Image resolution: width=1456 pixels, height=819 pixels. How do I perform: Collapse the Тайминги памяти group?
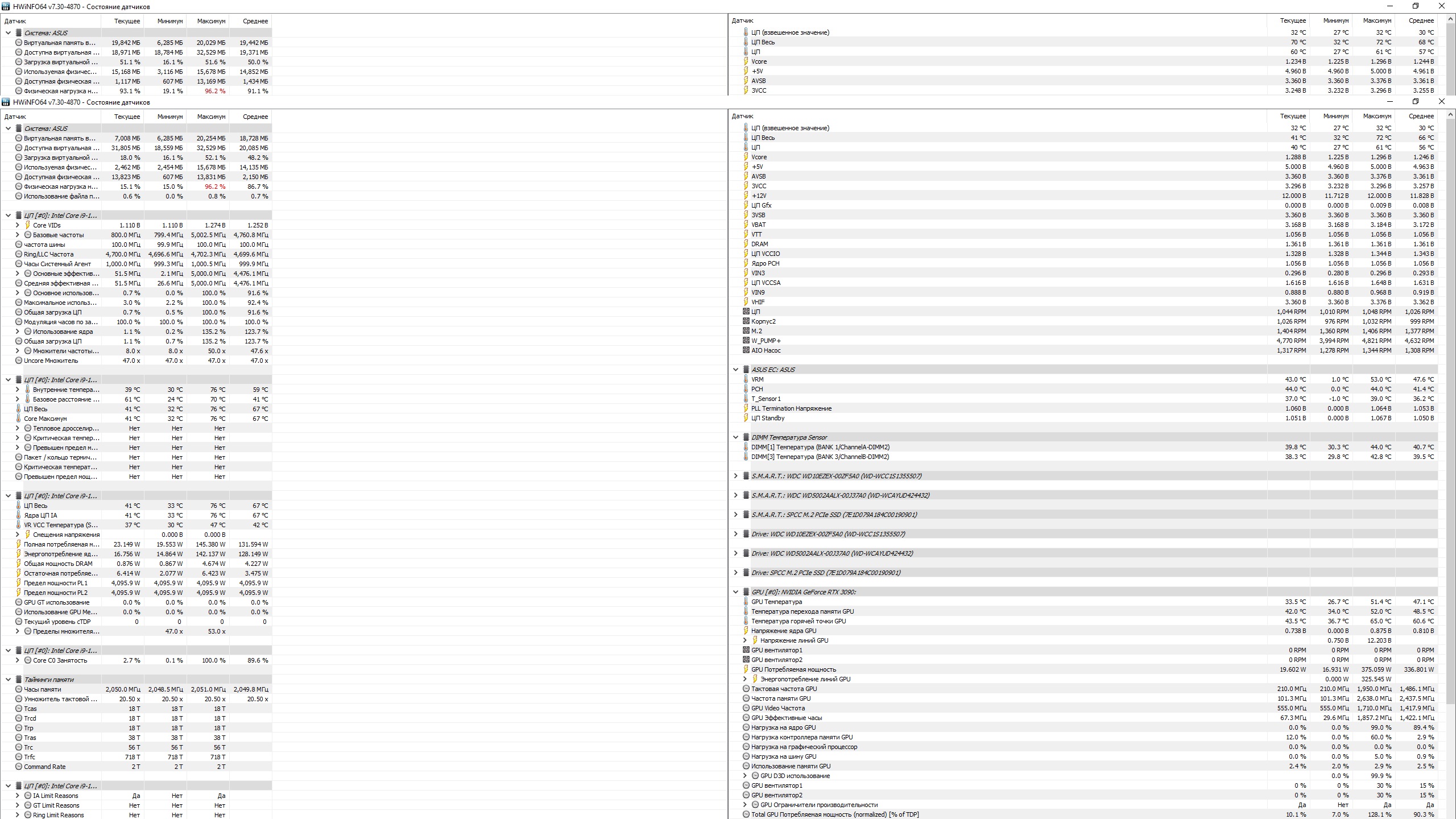9,680
